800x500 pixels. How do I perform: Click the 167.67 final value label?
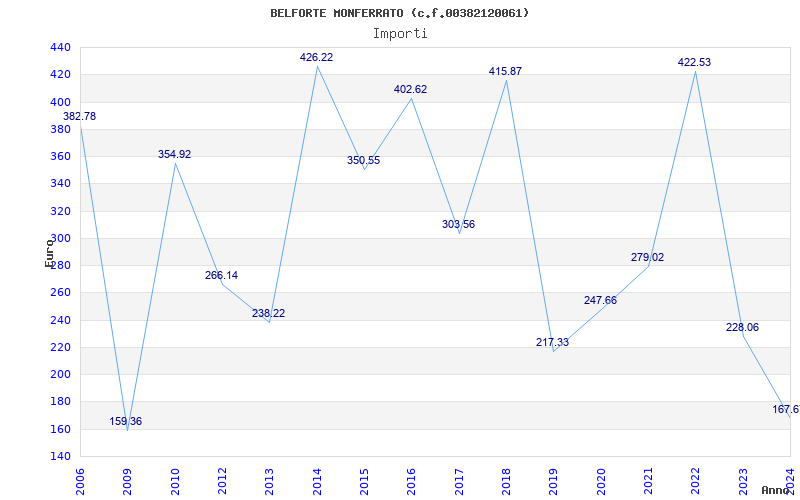786,409
